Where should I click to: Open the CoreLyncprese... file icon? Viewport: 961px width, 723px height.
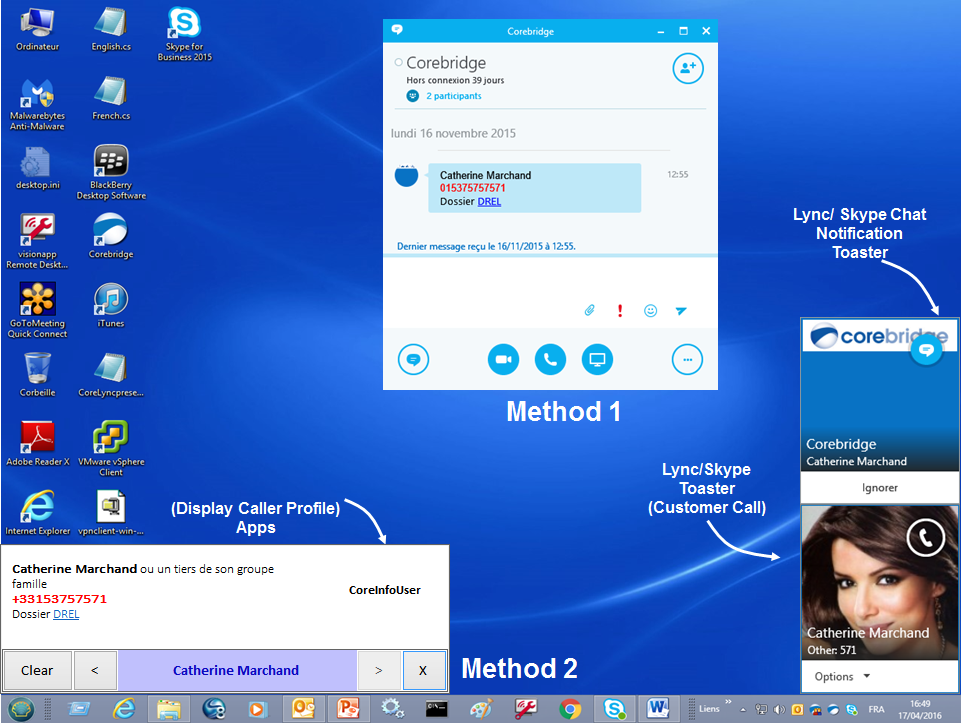[111, 374]
